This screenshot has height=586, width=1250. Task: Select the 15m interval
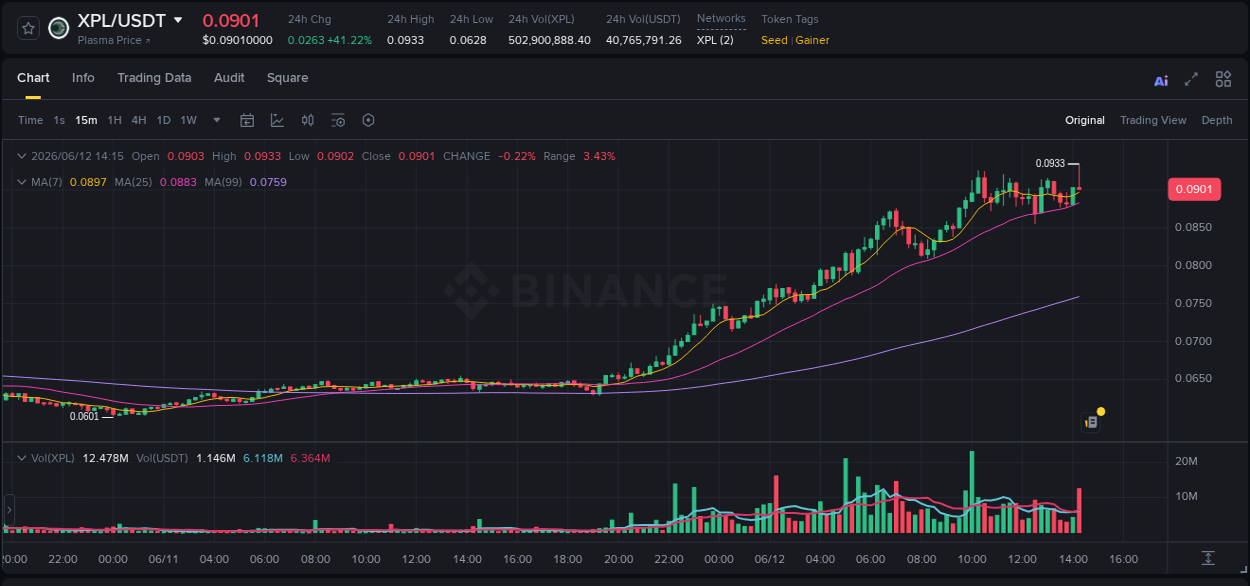86,120
